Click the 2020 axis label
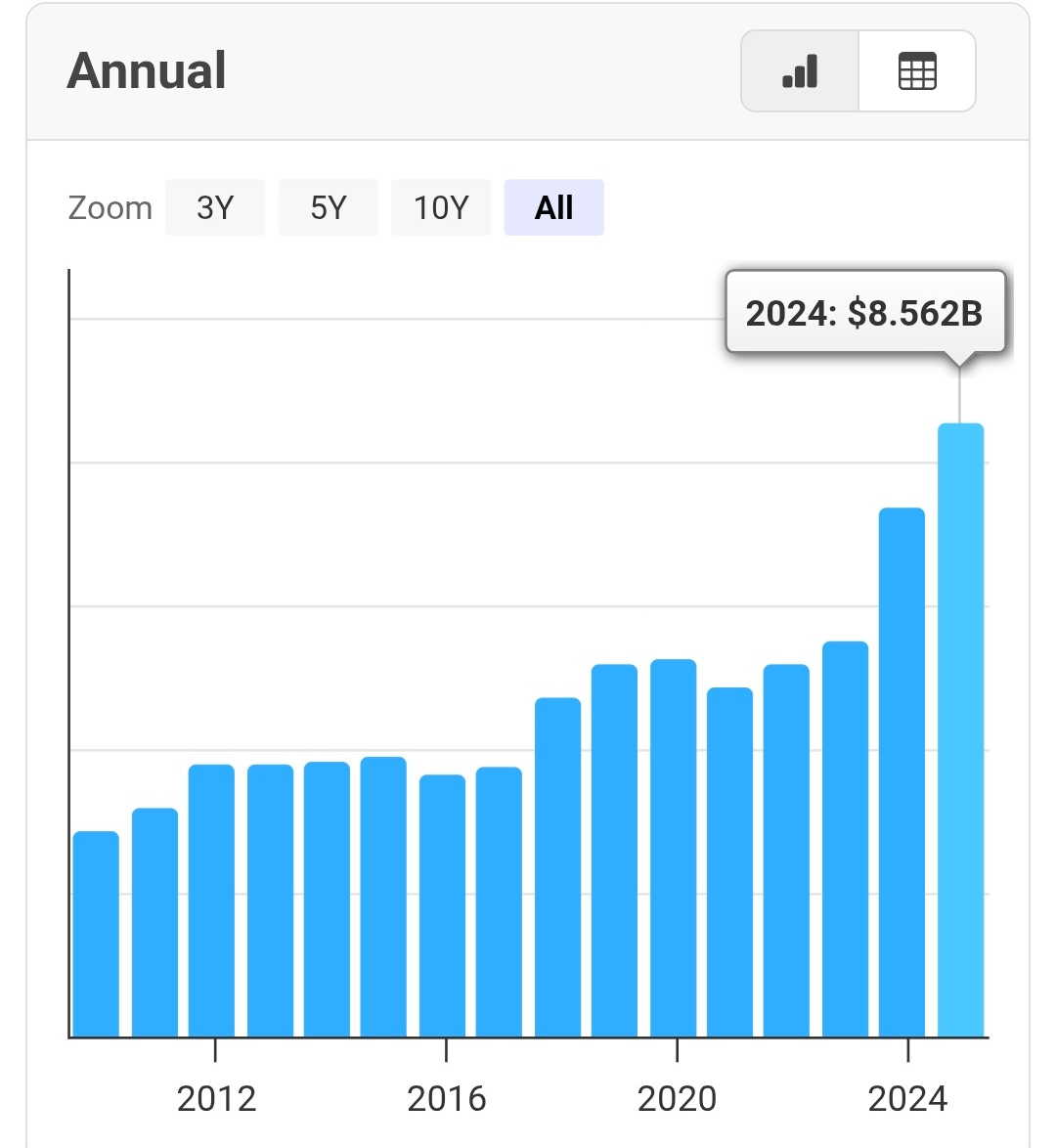 677,1099
